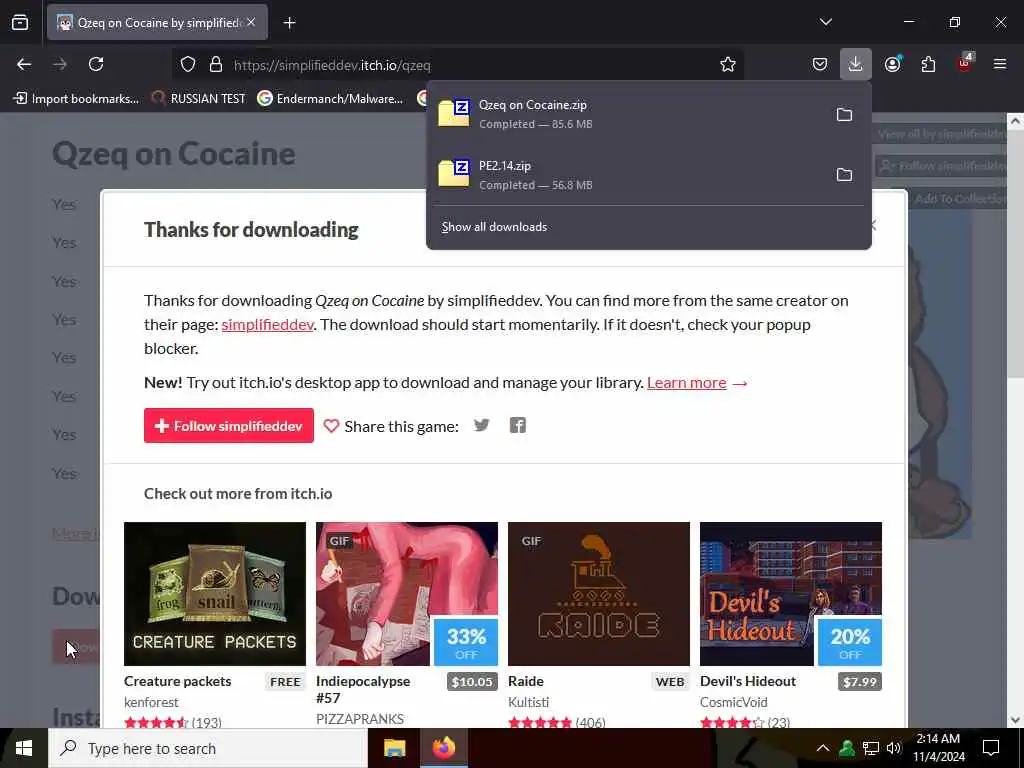View site security padlock info

(216, 64)
